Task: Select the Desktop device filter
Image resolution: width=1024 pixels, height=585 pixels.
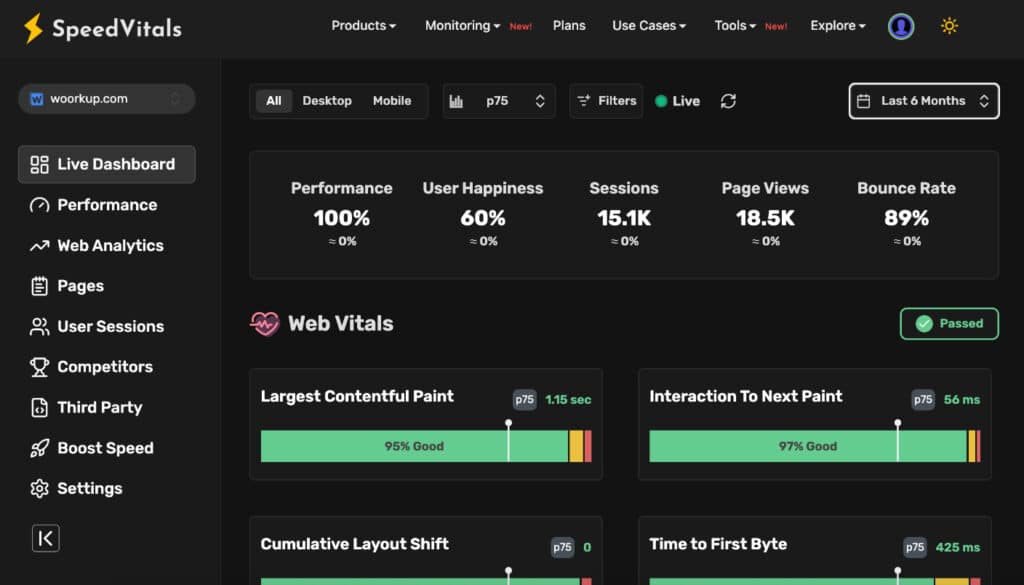Action: [327, 101]
